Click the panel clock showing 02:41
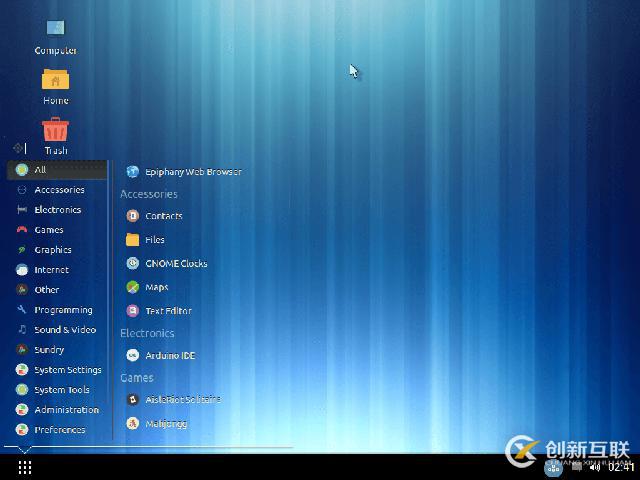The width and height of the screenshot is (640, 480). [x=621, y=467]
